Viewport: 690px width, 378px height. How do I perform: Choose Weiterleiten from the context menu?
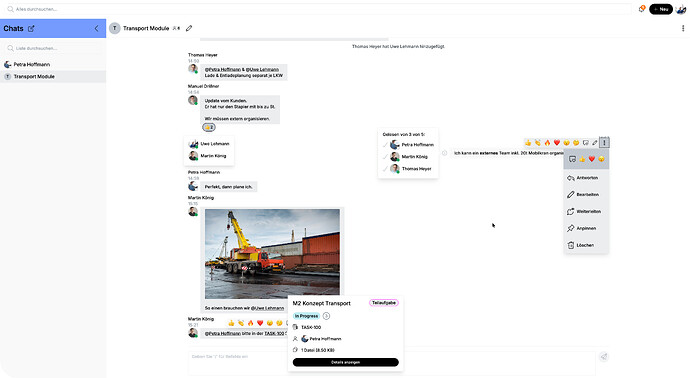(586, 212)
